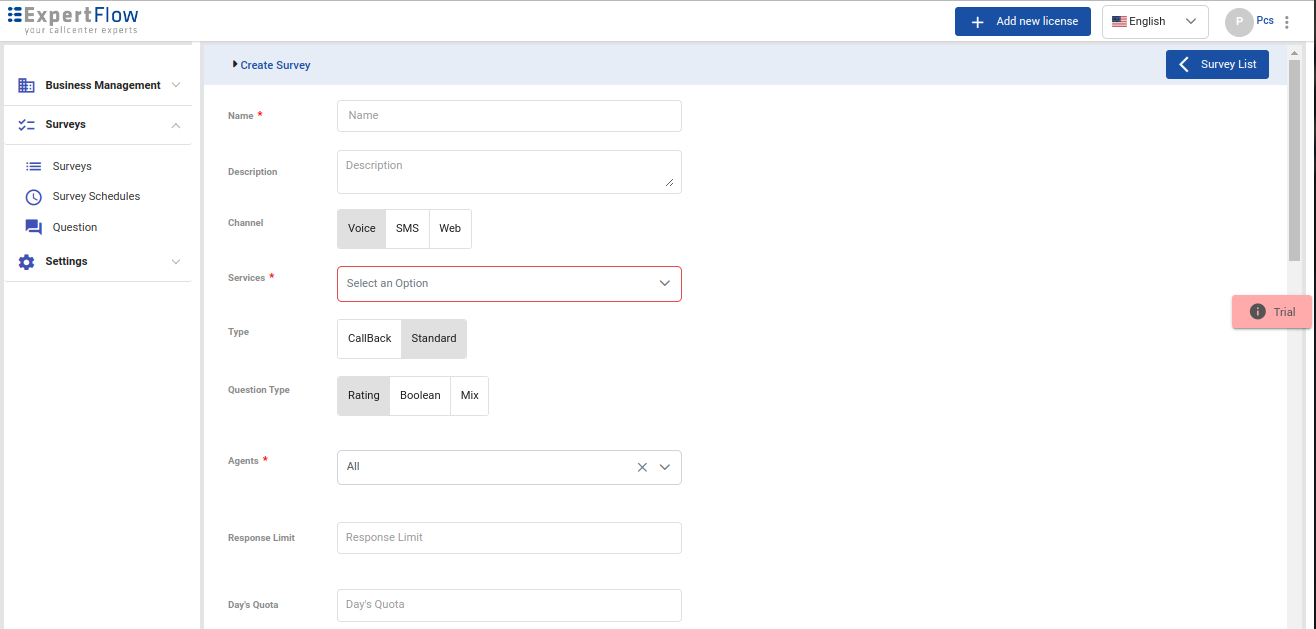
Task: Select SMS as the survey channel
Action: pyautogui.click(x=407, y=228)
